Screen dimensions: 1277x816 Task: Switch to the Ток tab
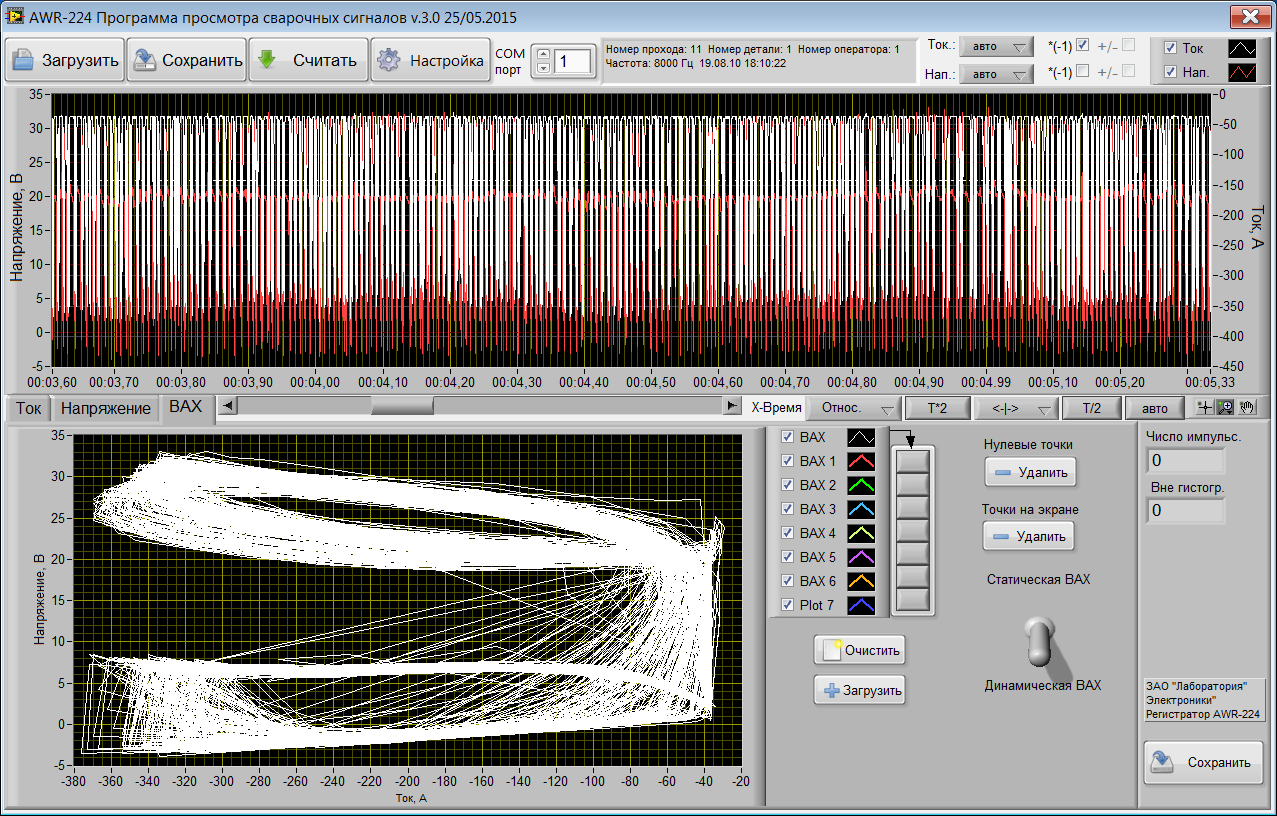tap(29, 408)
